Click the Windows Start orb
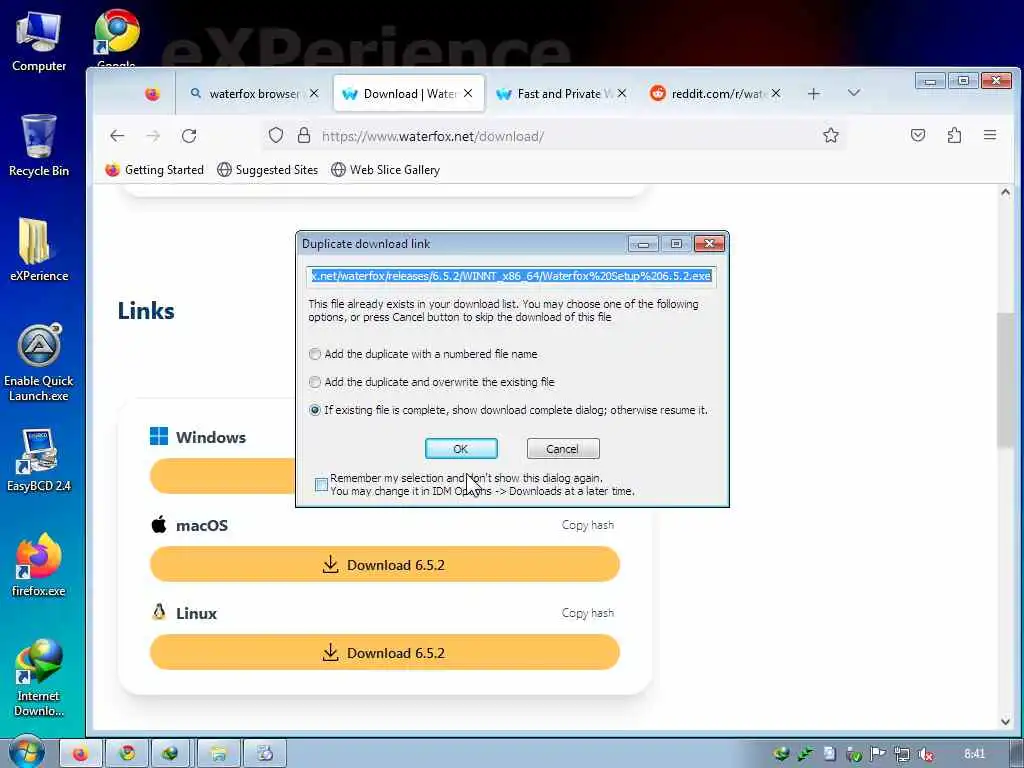 27,752
